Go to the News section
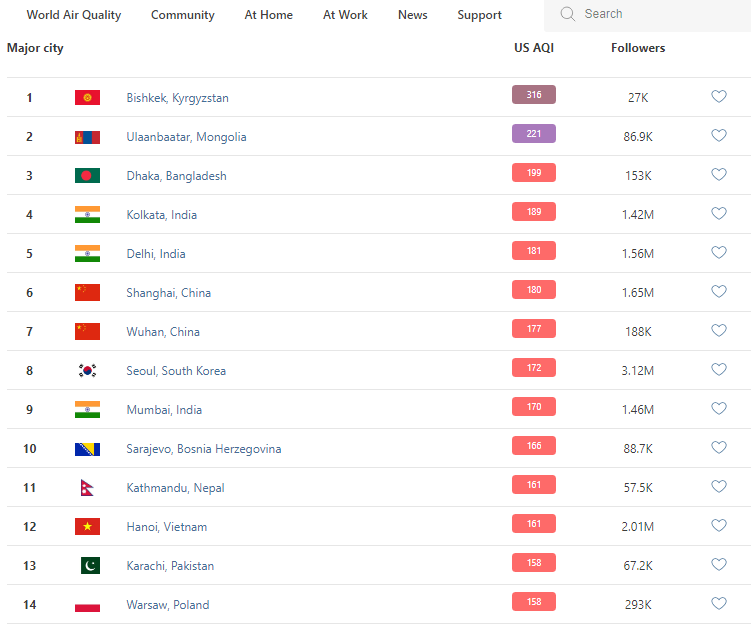 click(412, 15)
